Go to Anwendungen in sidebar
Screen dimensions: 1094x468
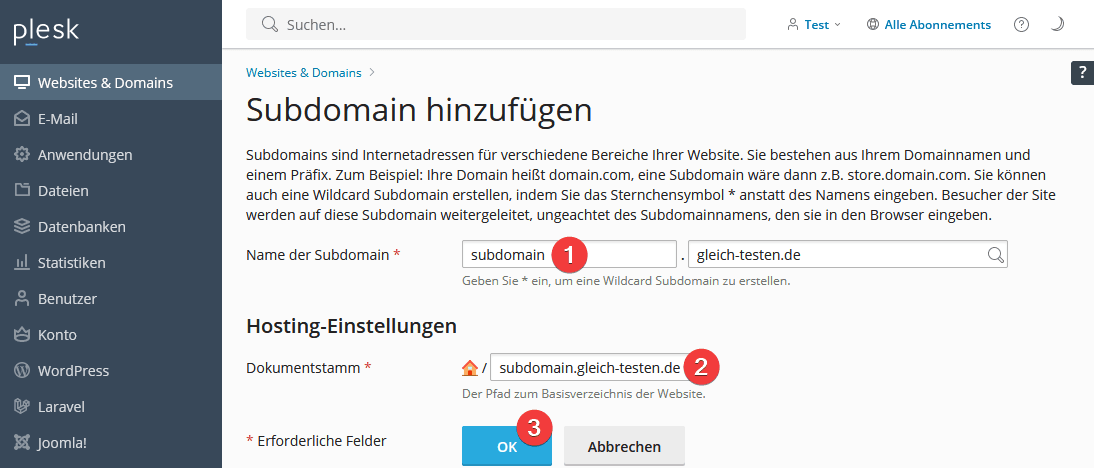pos(111,155)
